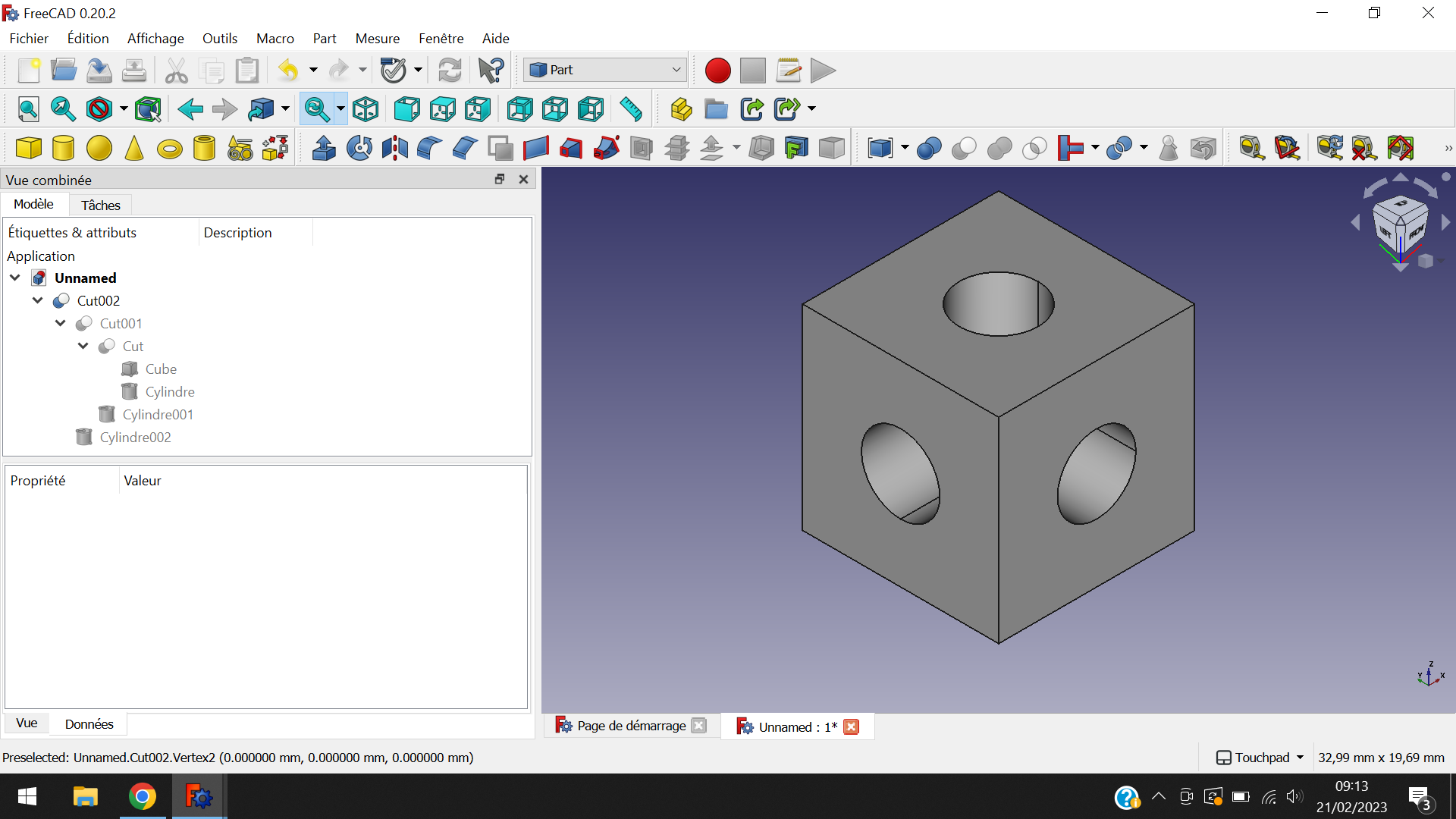Open the notification center in taskbar

(1420, 797)
